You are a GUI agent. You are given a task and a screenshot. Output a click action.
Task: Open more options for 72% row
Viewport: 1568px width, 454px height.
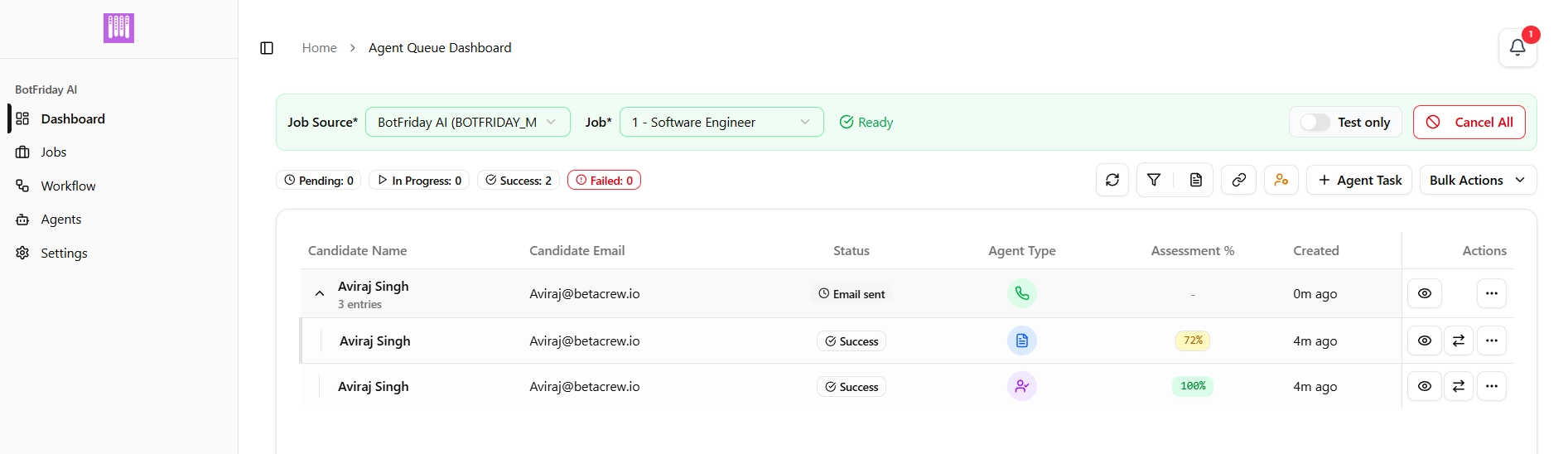click(x=1492, y=340)
